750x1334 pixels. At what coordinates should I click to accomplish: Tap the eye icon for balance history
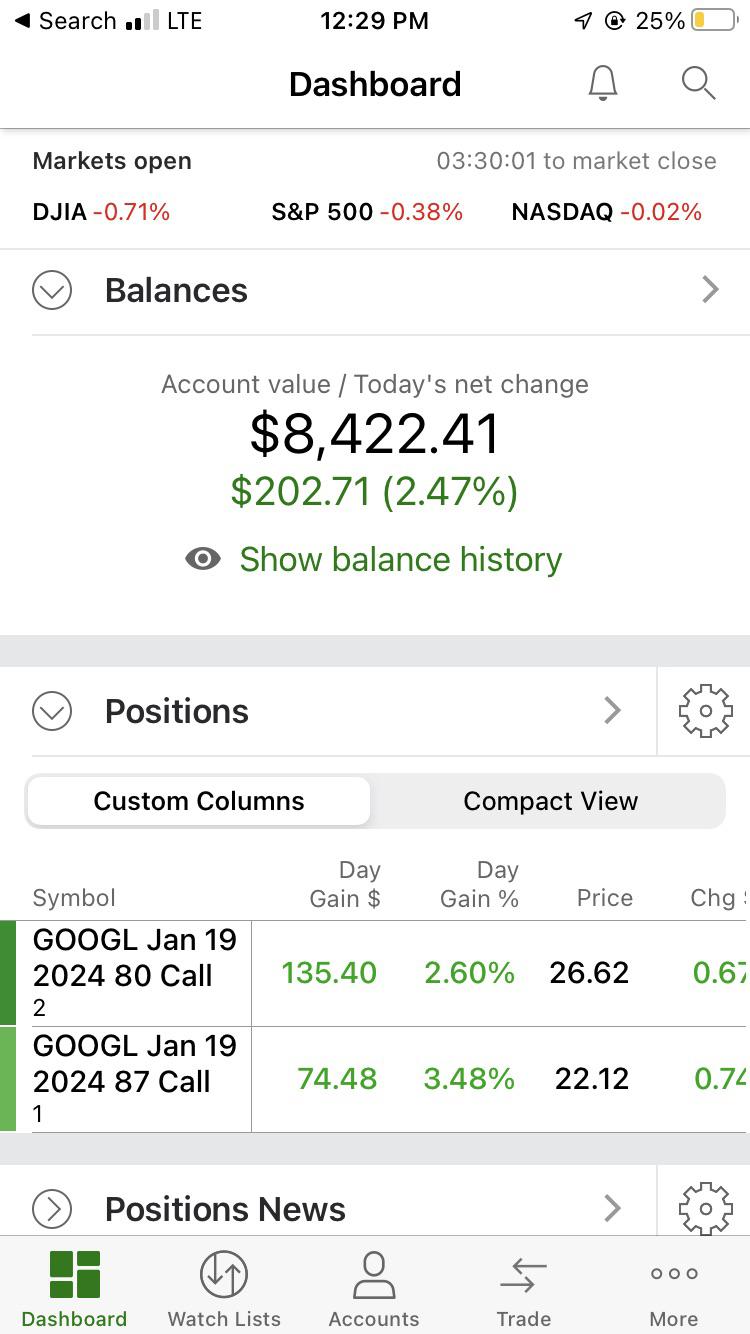click(203, 559)
